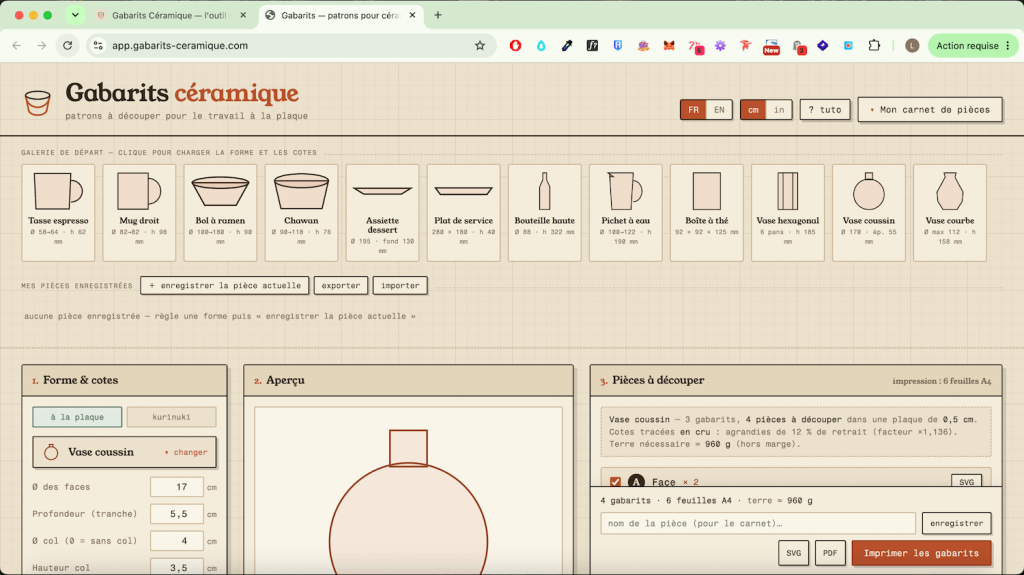Switch to the first Gabarits Céramique tab
Screen dimensions: 1024x575
(x=169, y=16)
